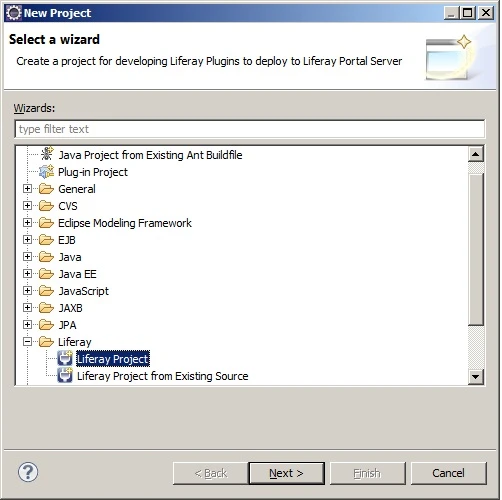Click the Liferay Project wizard icon
Image resolution: width=502 pixels, height=500 pixels.
(x=65, y=358)
